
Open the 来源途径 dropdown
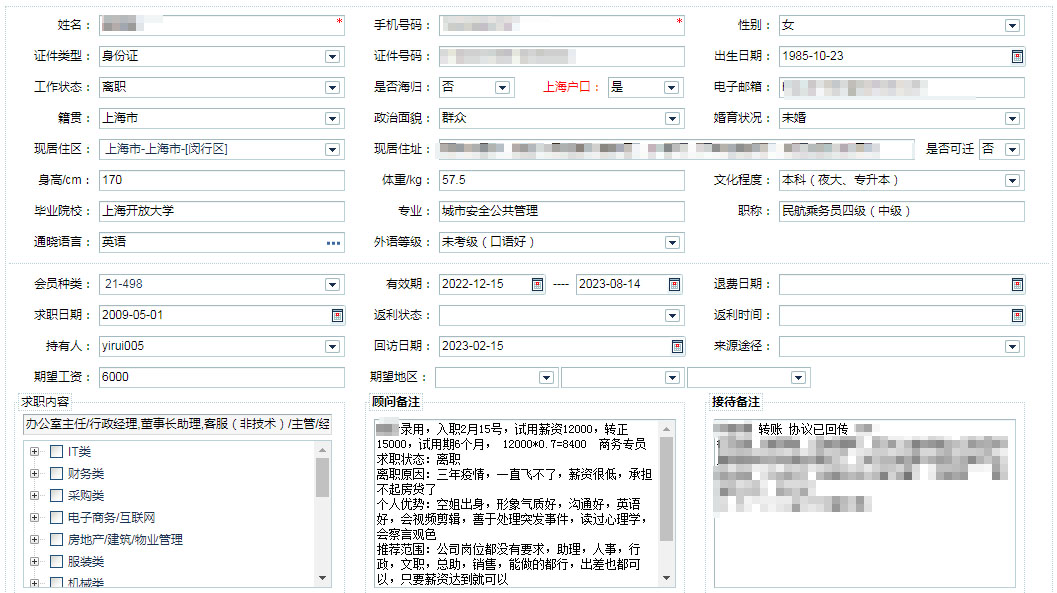coord(1012,346)
